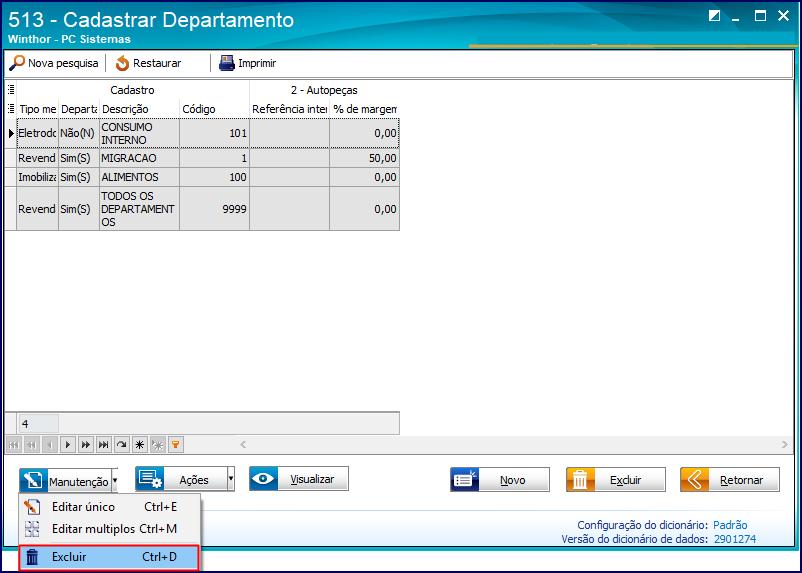
Task: Click the code cell 101
Action: point(214,134)
